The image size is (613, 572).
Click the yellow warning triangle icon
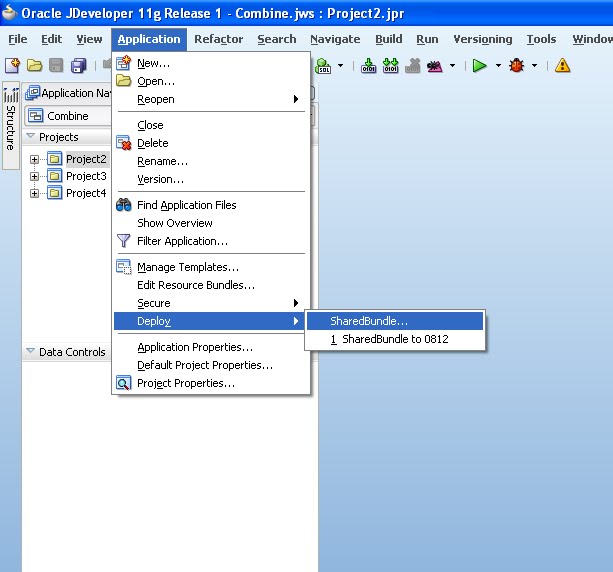(562, 65)
